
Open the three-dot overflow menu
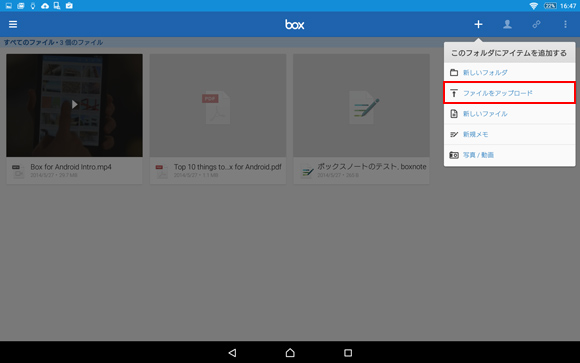coord(565,24)
